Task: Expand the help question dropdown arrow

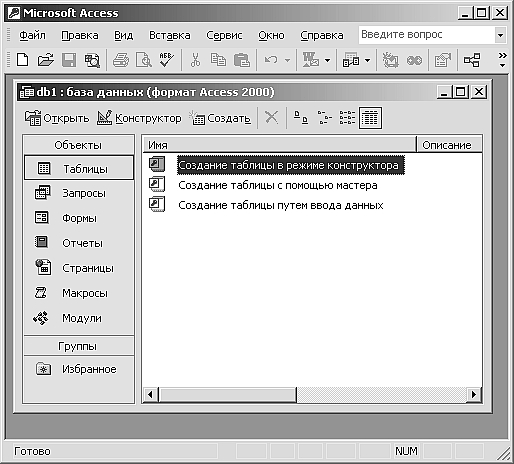Action: 500,35
